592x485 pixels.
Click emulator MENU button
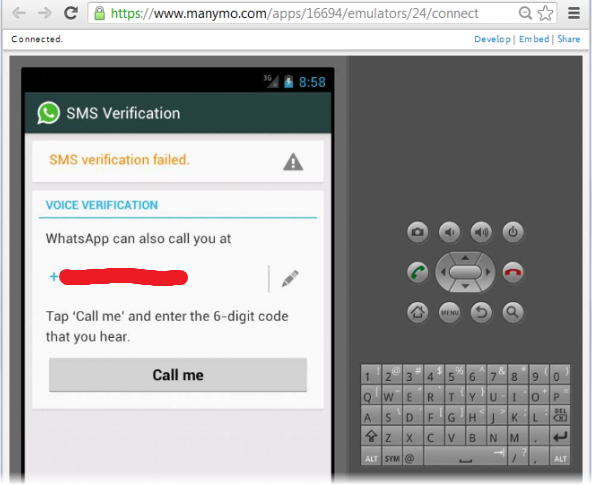click(449, 312)
